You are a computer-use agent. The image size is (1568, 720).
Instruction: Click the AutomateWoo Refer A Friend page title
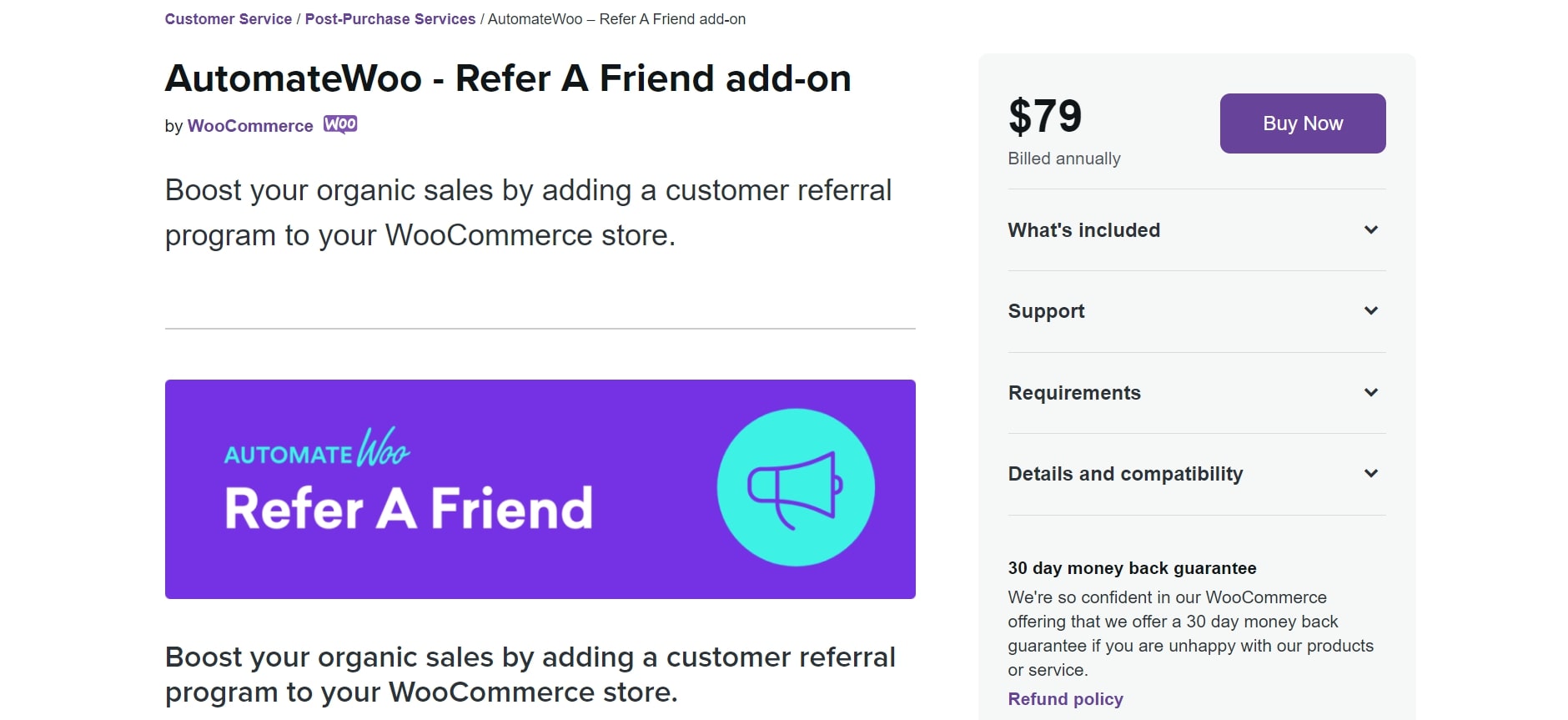(508, 78)
